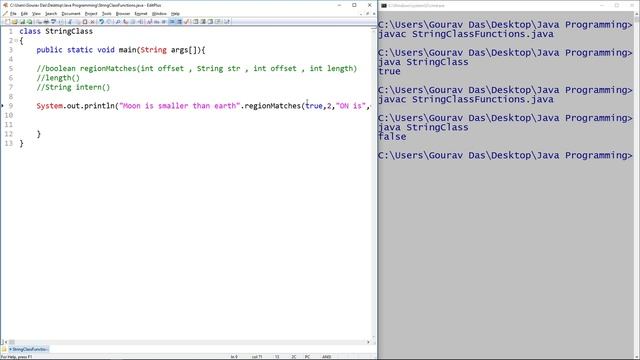
Task: Click the Command Prompt window title icon
Action: [x=384, y=6]
